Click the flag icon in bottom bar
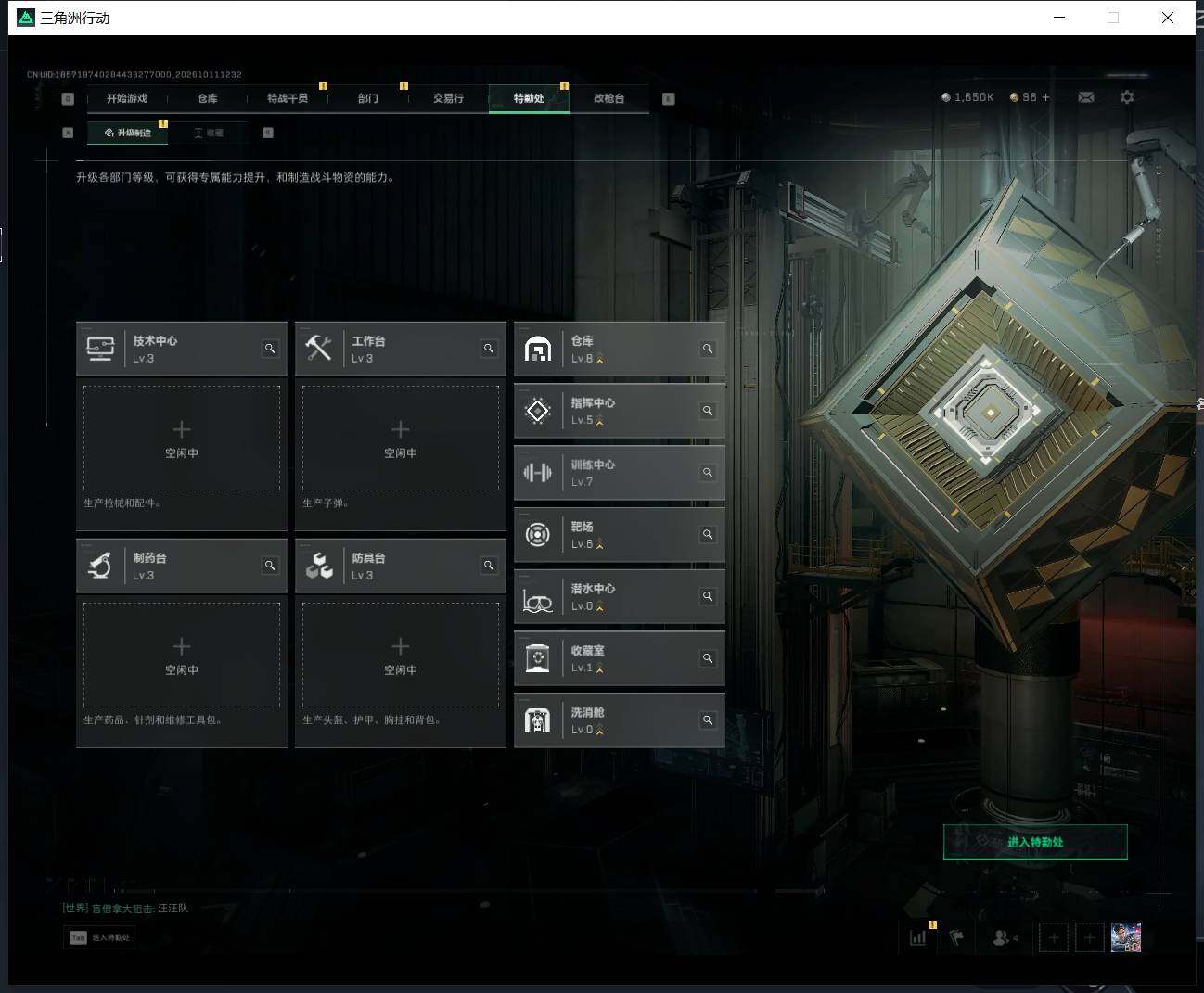 pyautogui.click(x=956, y=937)
